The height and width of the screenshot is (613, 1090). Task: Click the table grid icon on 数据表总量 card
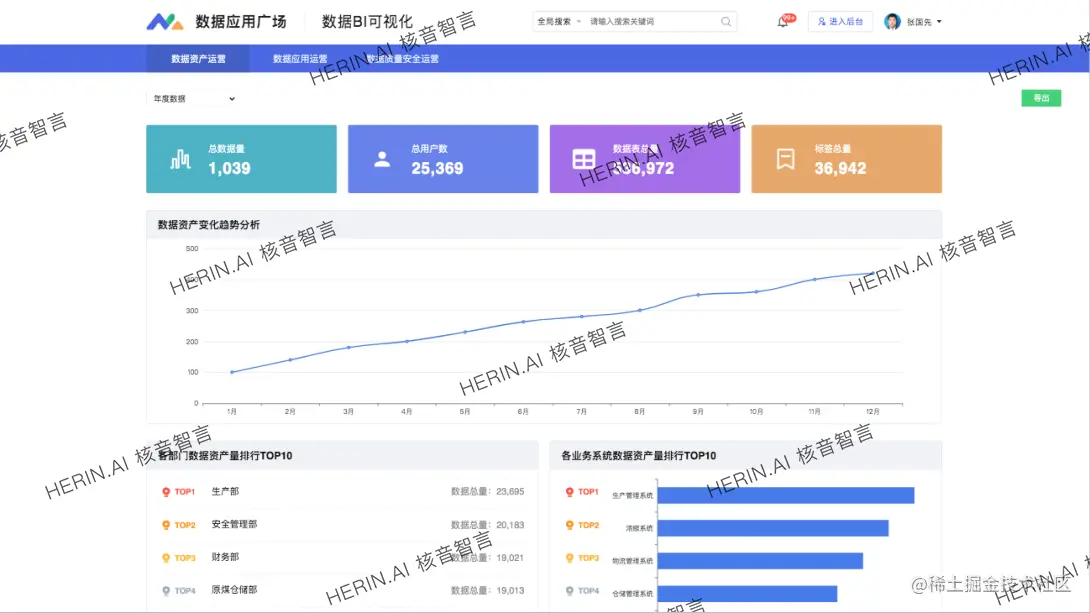pos(583,158)
